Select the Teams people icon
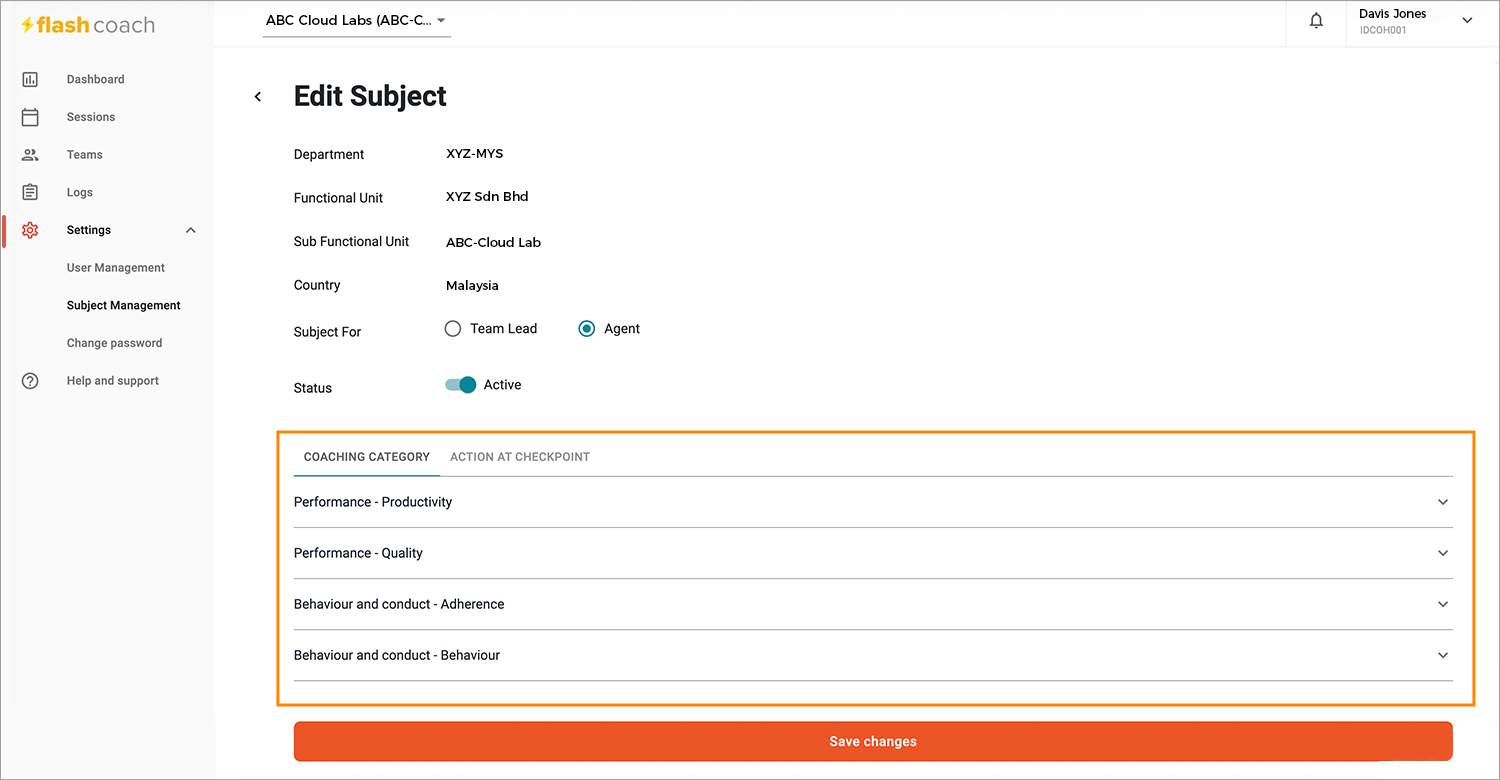Viewport: 1500px width, 780px height. click(x=30, y=155)
